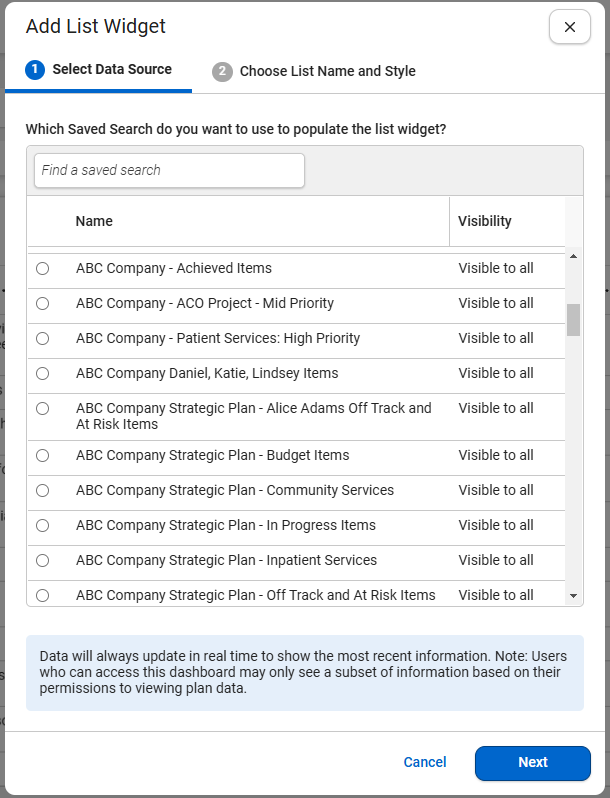Screen dimensions: 610x798
Task: Go to Choose List Name and Style tab
Action: [314, 71]
